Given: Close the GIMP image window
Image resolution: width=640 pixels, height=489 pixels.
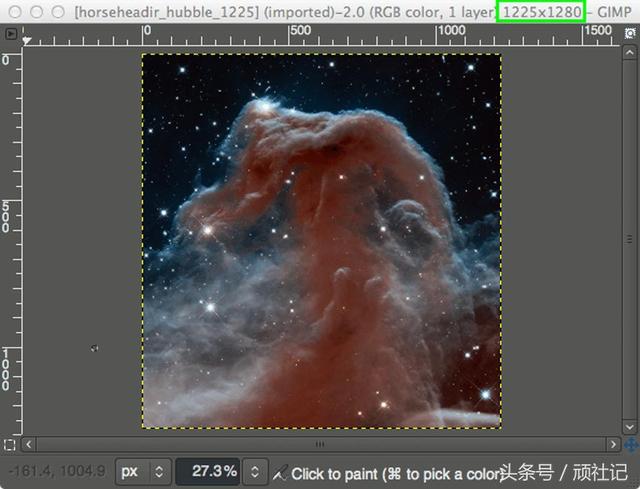Looking at the screenshot, I should (x=15, y=12).
